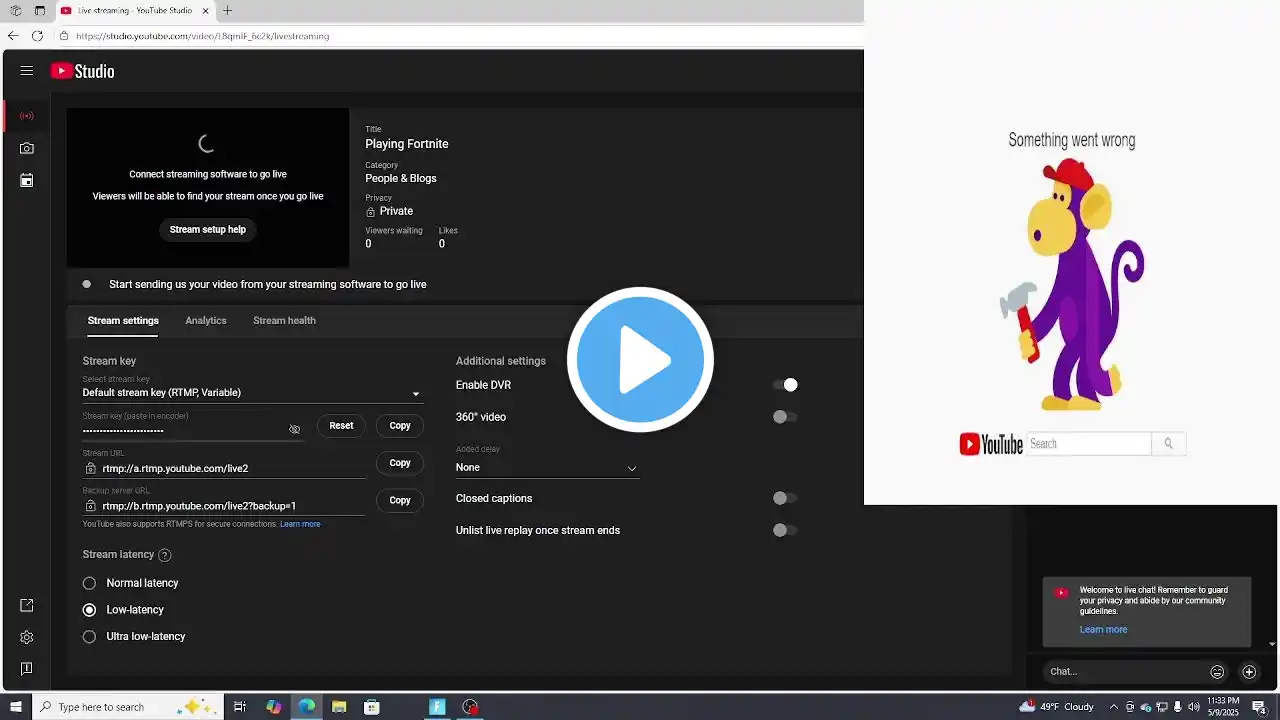The width and height of the screenshot is (1280, 720).
Task: Toggle Unlist live replay once stream ends
Action: point(785,530)
